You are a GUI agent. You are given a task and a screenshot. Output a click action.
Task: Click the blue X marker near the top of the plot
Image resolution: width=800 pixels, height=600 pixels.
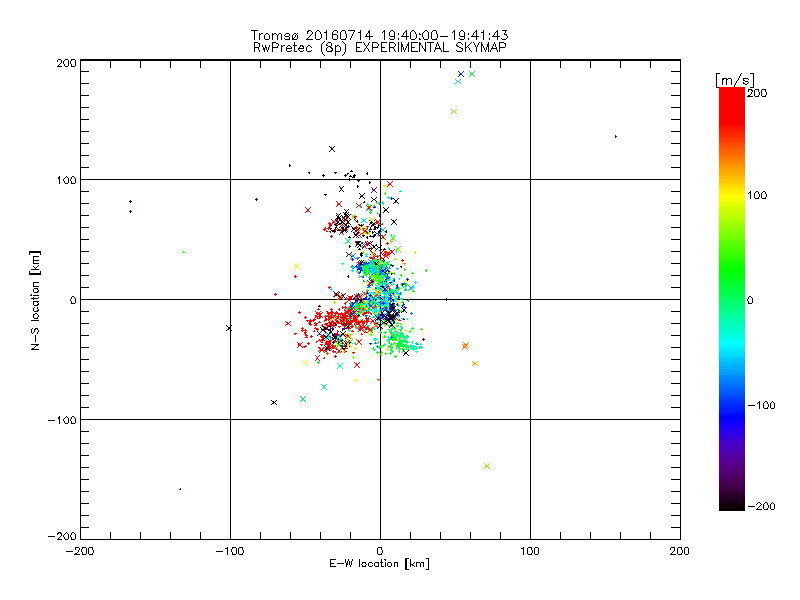point(461,74)
